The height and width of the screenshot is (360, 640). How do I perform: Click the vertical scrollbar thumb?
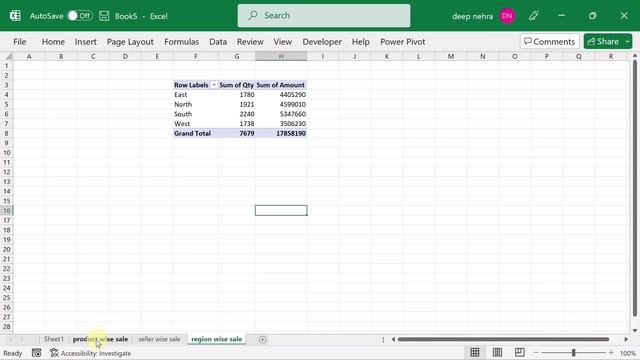635,188
